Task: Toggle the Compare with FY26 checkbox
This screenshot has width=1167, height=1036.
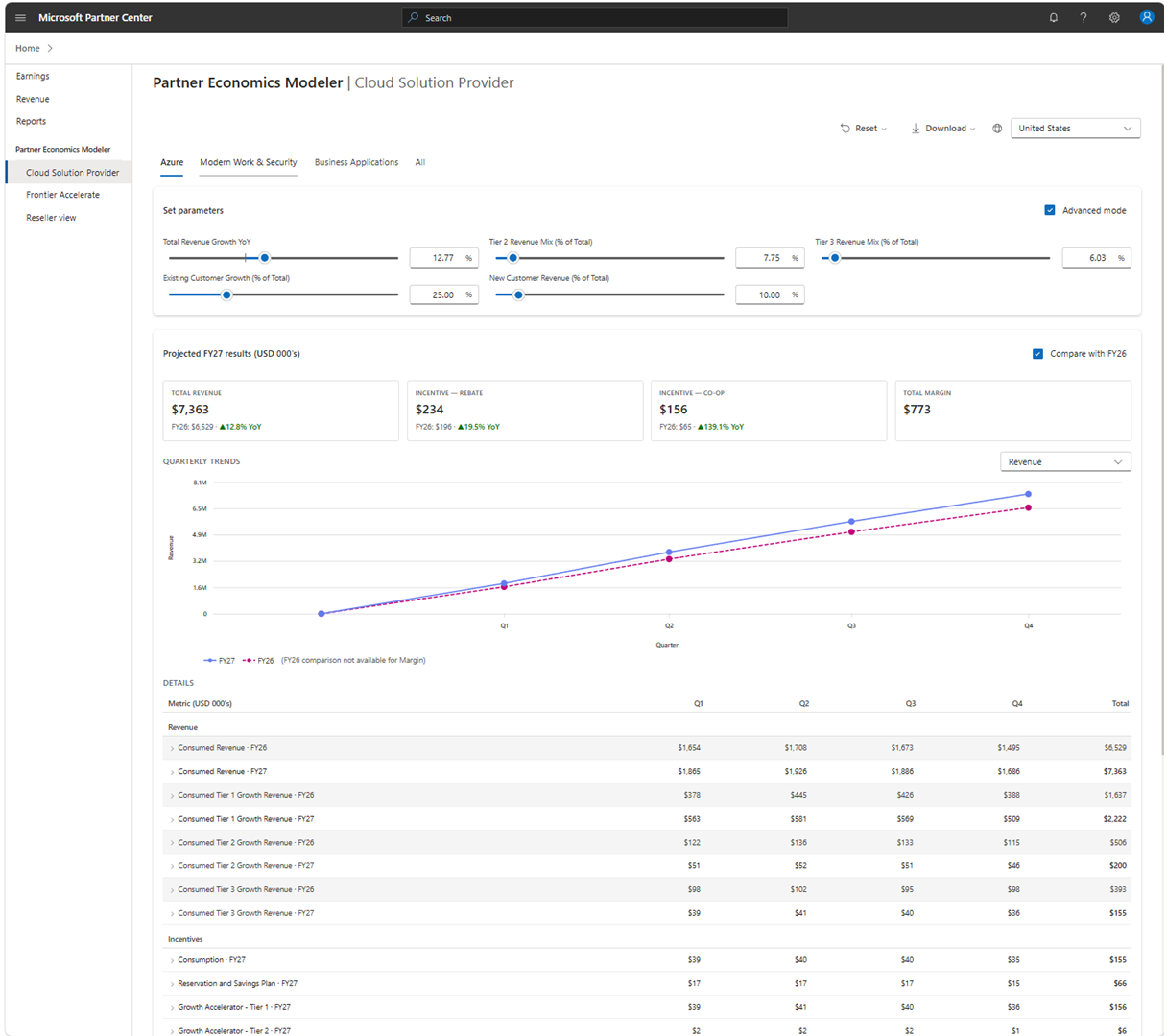Action: [x=1037, y=354]
